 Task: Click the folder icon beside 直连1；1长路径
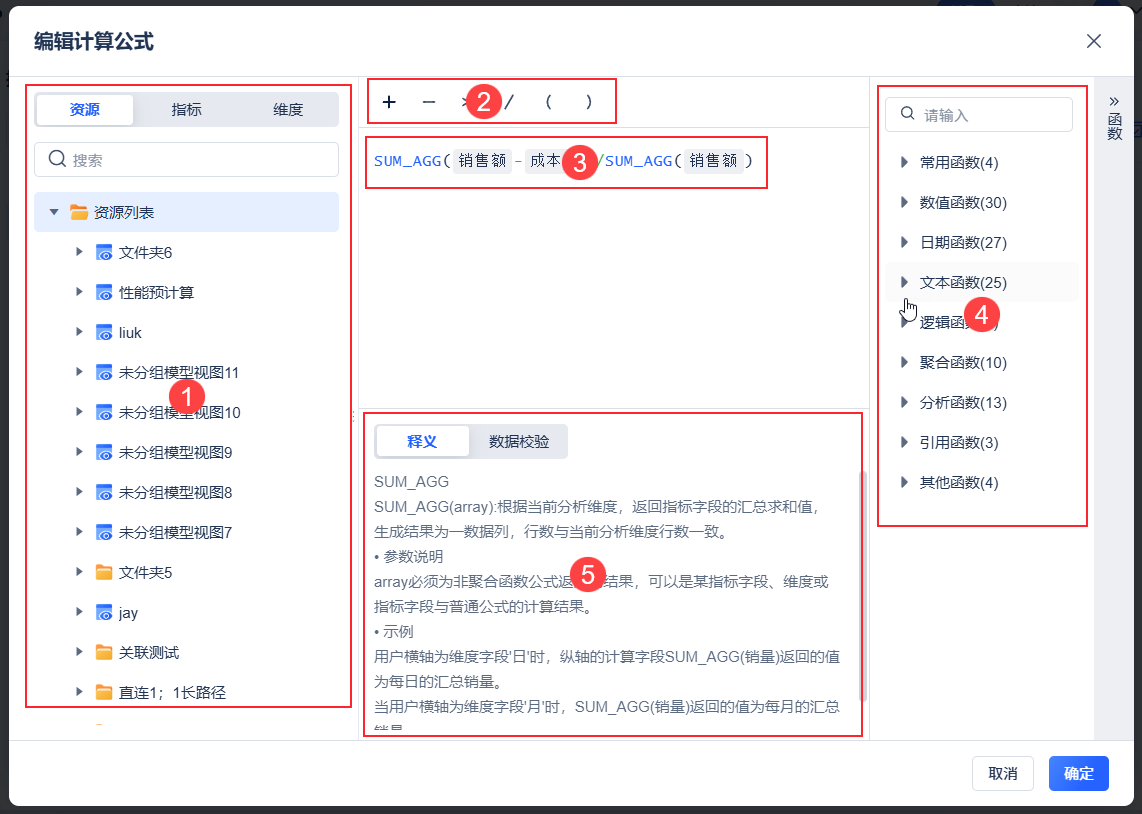[104, 692]
